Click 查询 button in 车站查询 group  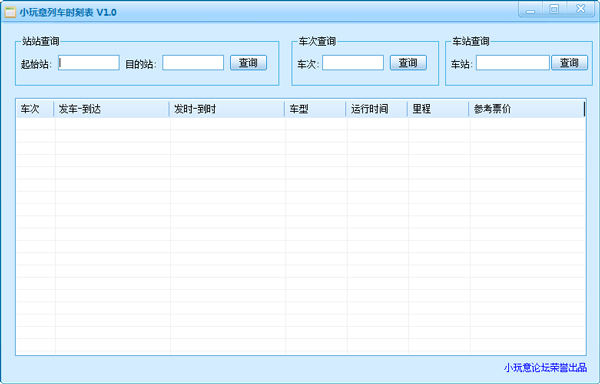(569, 63)
